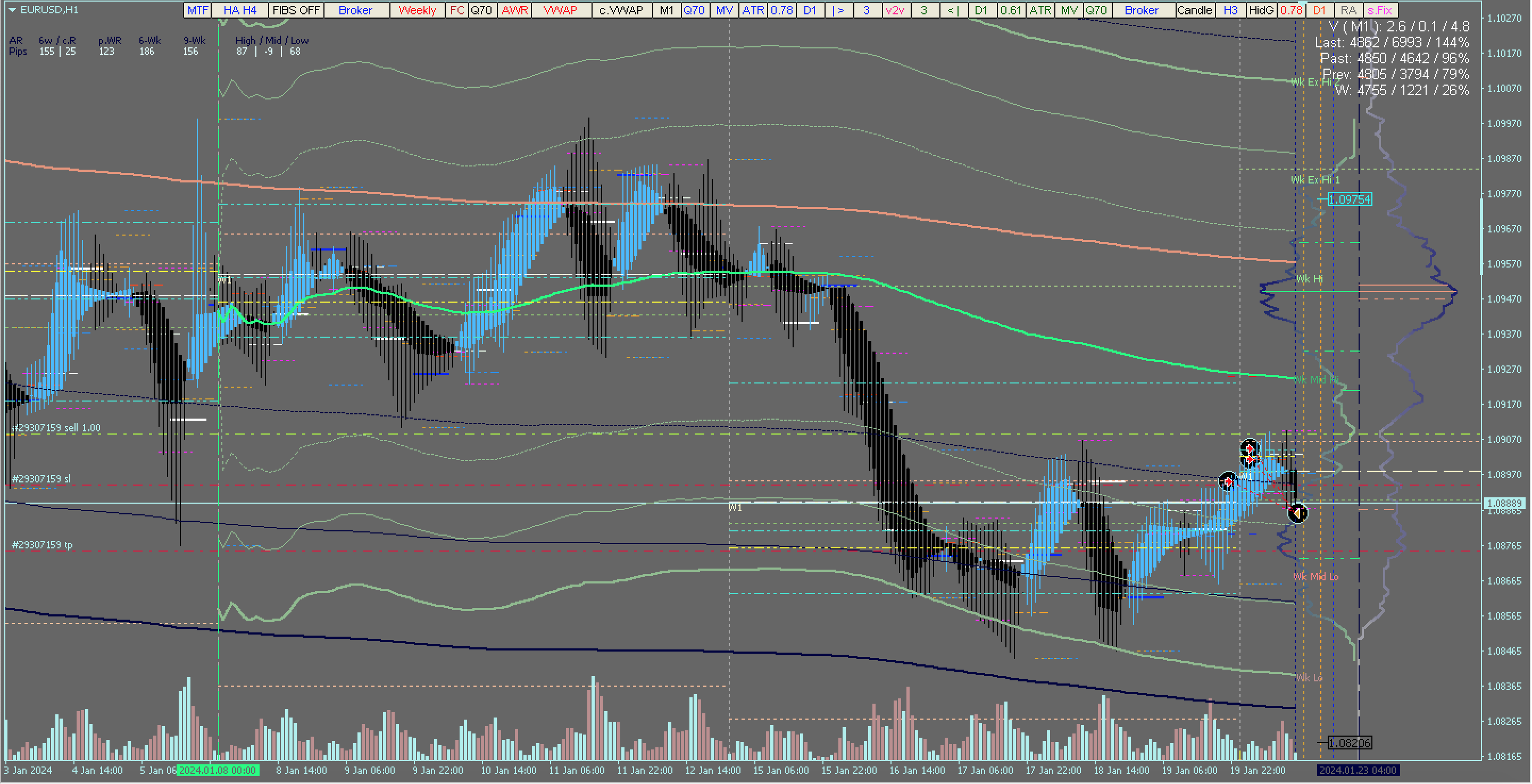Click the c.VWAP button
Image resolution: width=1532 pixels, height=784 pixels.
point(621,10)
